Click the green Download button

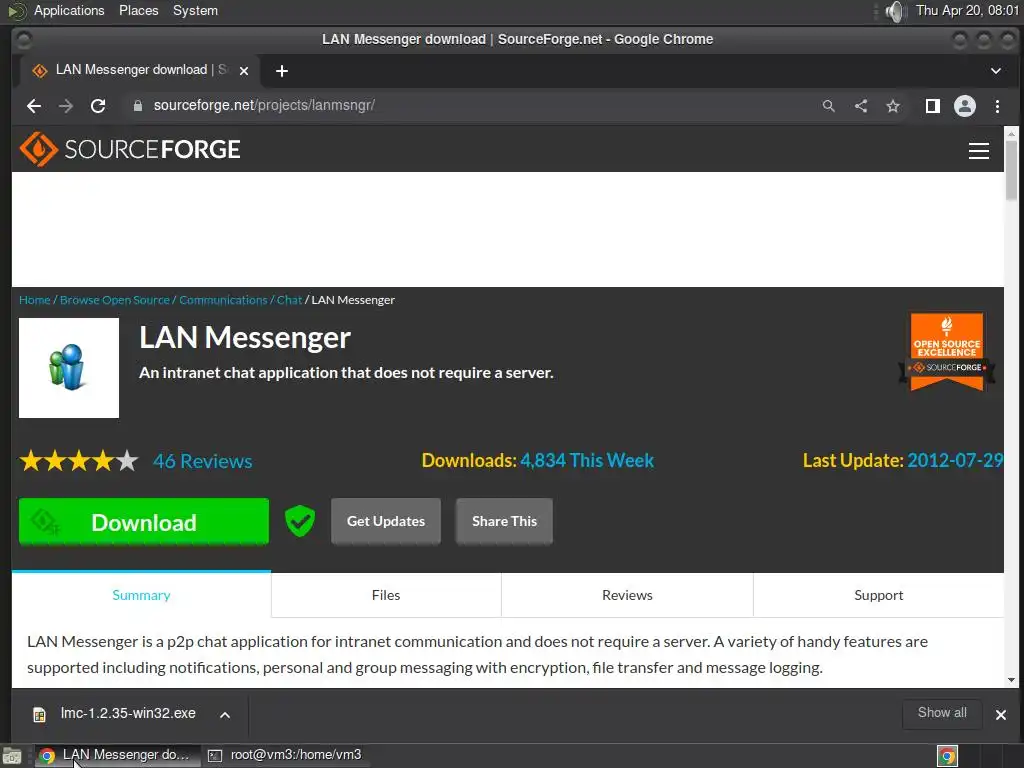tap(144, 521)
